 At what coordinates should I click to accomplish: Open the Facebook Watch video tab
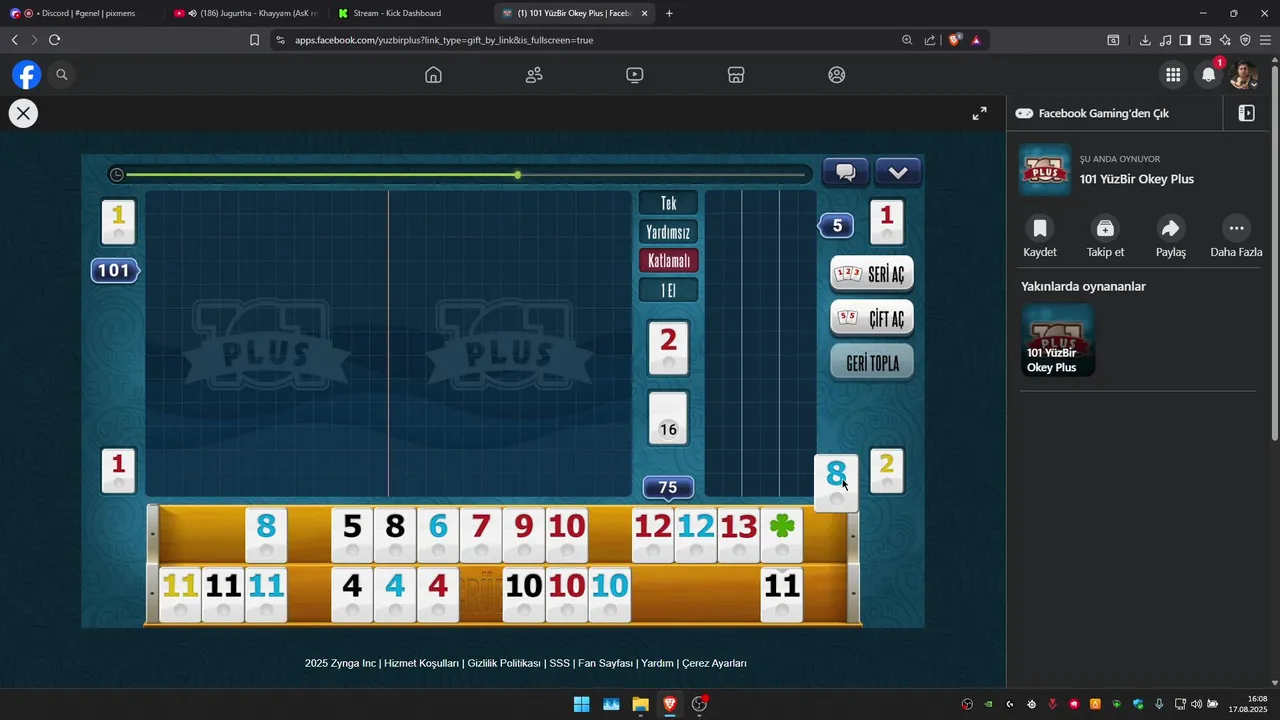point(635,75)
